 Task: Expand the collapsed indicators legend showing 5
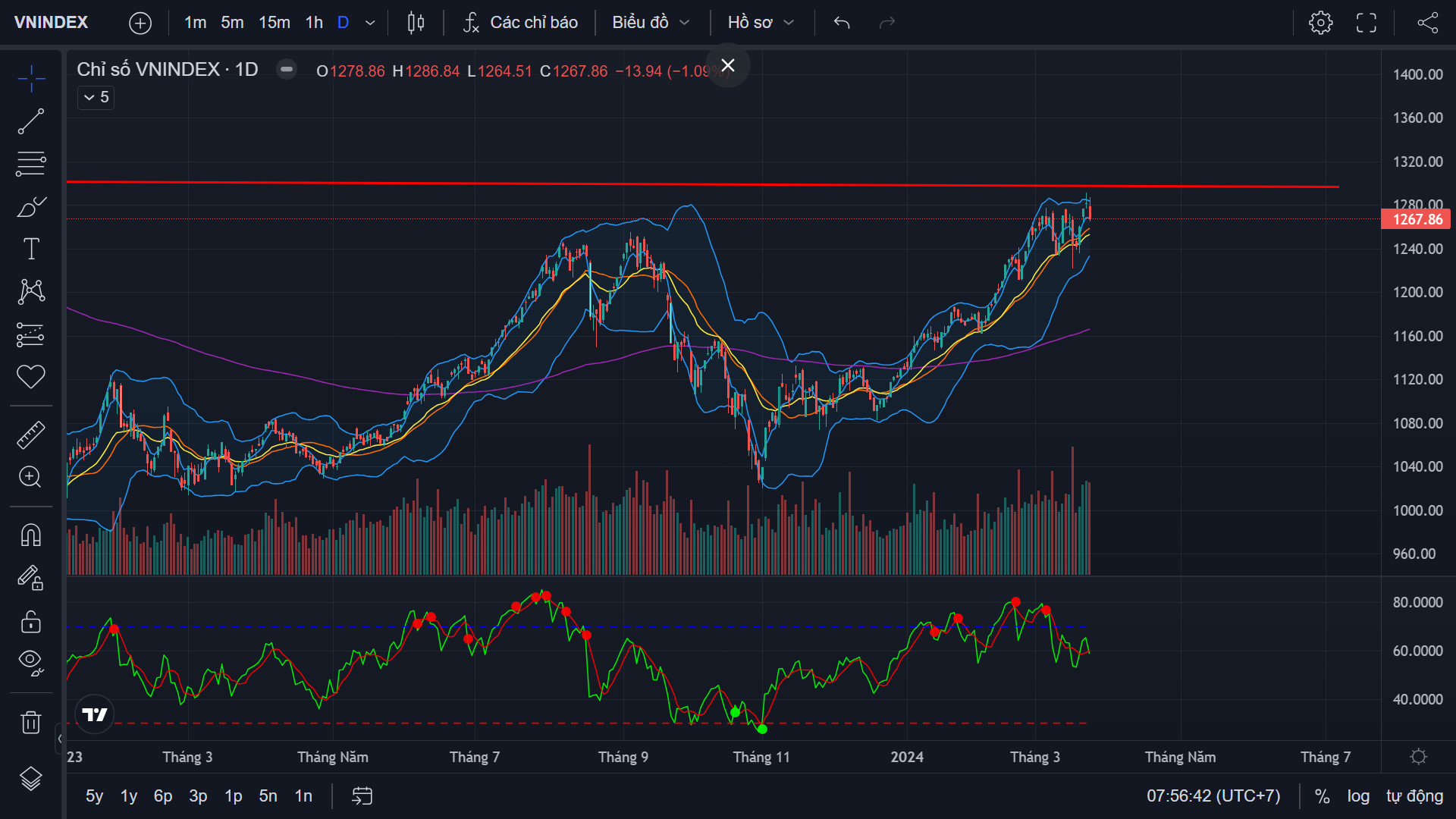(x=96, y=97)
